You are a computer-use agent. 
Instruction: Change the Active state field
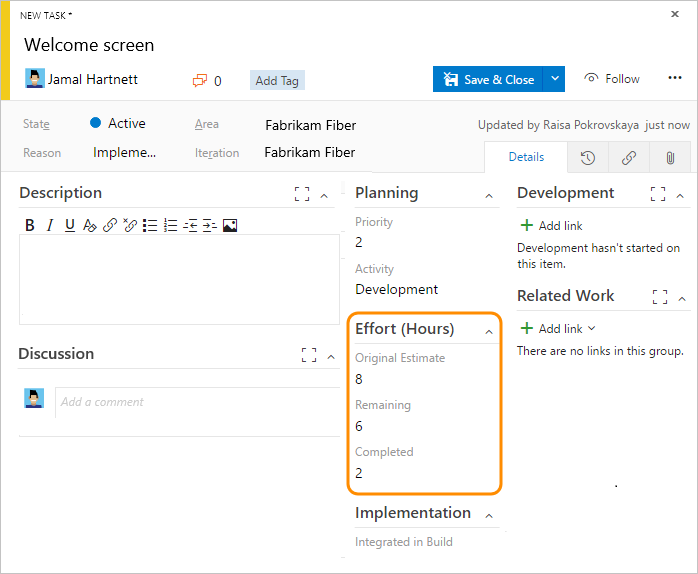click(x=118, y=123)
